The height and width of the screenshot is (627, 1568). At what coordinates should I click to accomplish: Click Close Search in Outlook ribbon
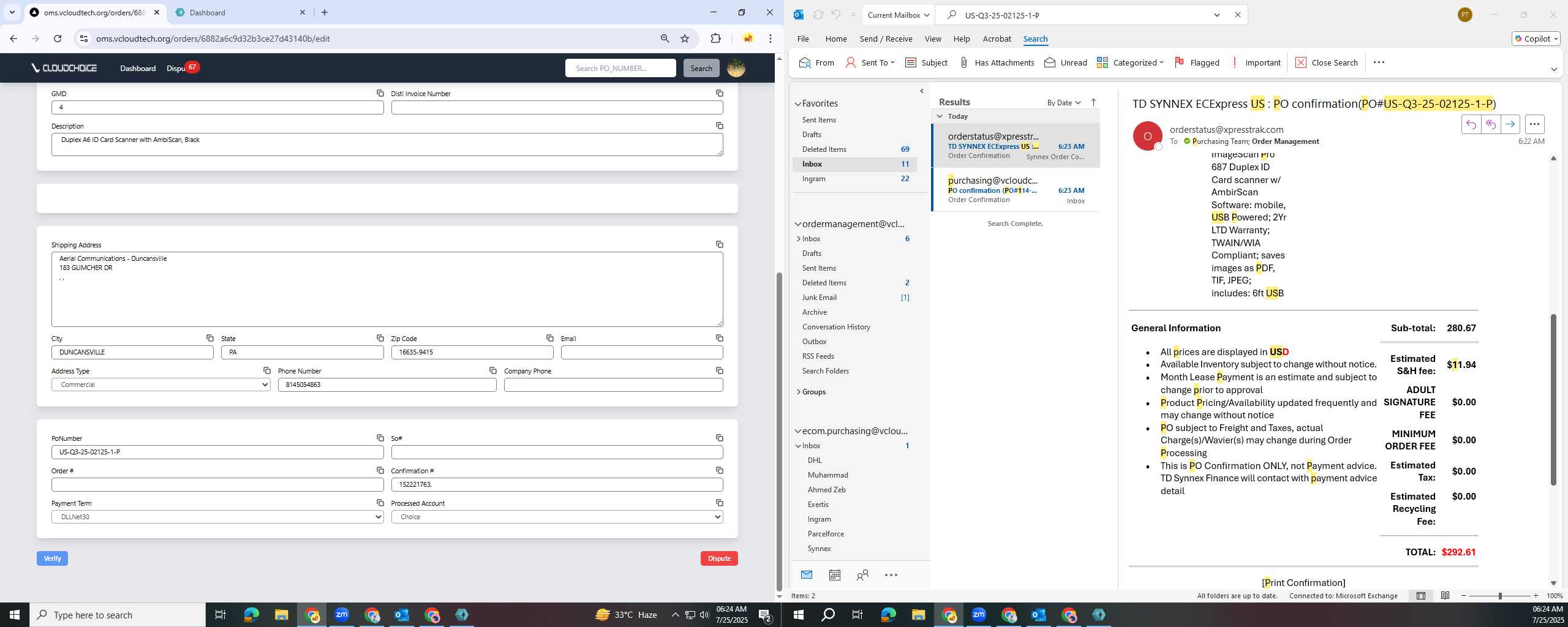1326,62
